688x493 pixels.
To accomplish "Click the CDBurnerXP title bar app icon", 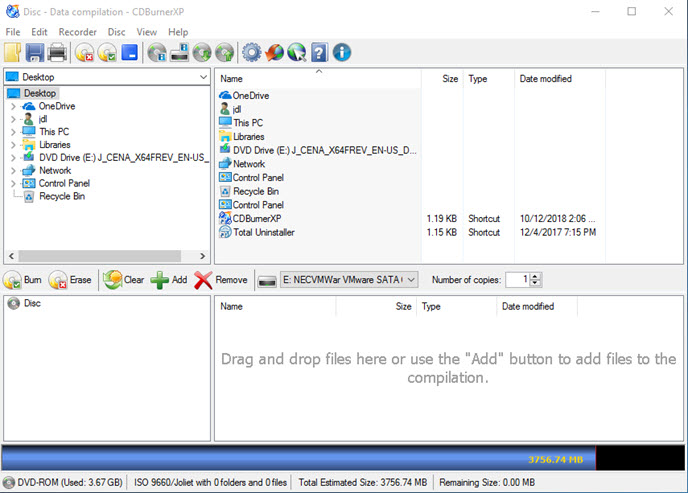I will pyautogui.click(x=13, y=11).
